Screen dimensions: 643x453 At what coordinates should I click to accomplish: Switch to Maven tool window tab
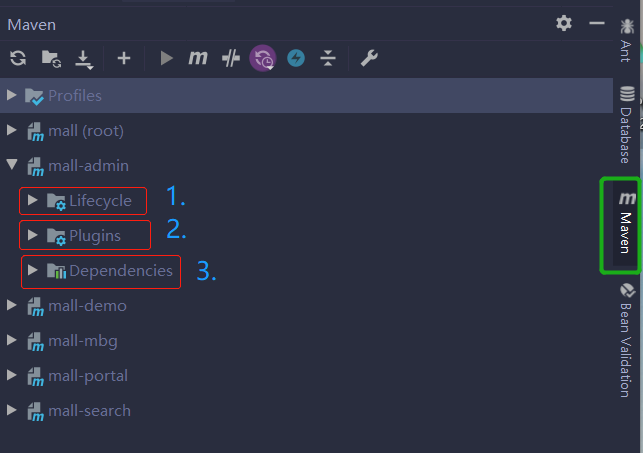tap(626, 223)
